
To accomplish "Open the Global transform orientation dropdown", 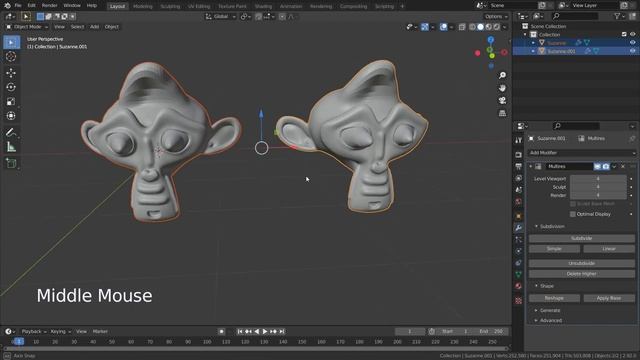I will pos(220,17).
